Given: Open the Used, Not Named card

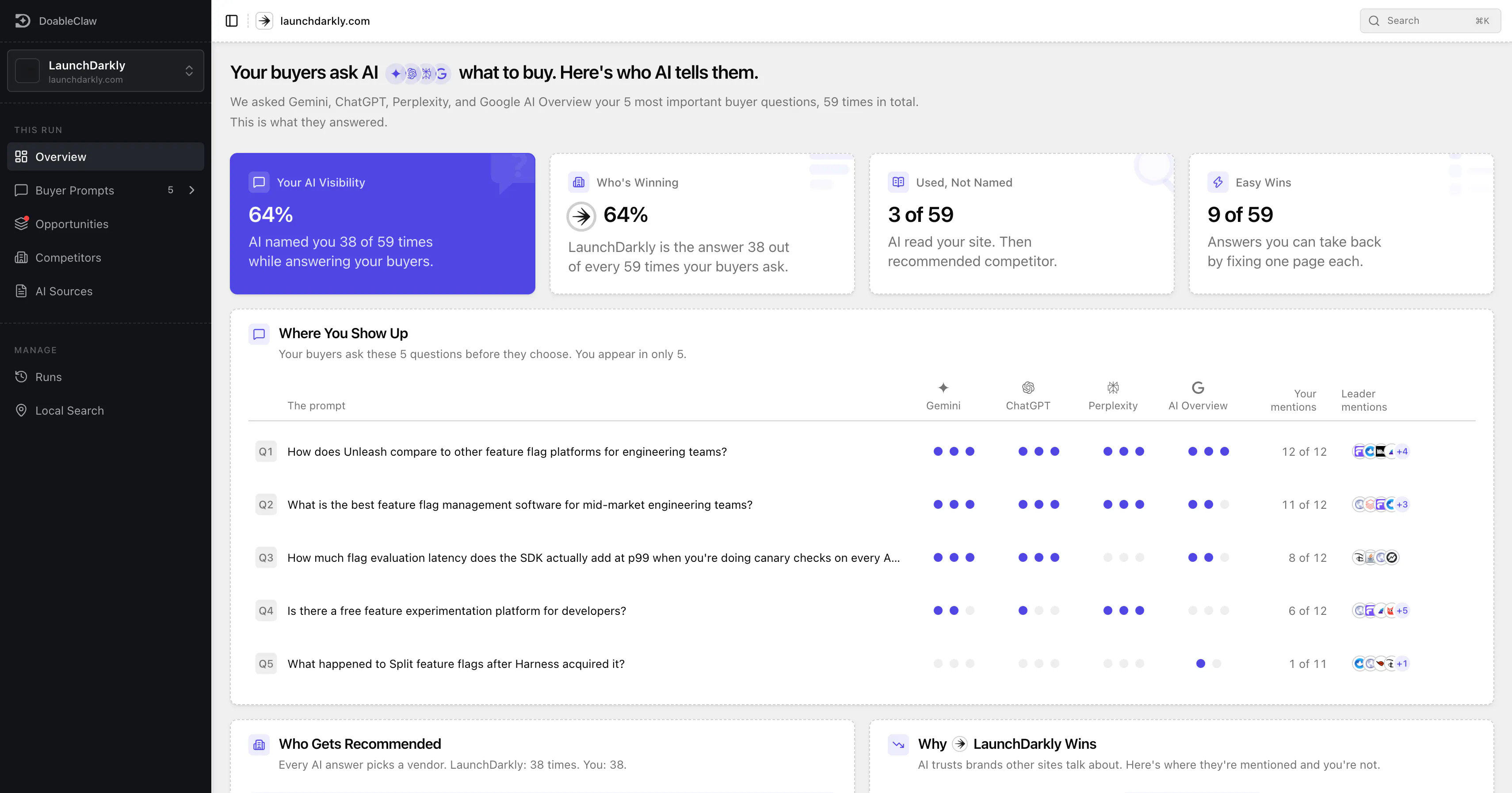Looking at the screenshot, I should 1022,224.
